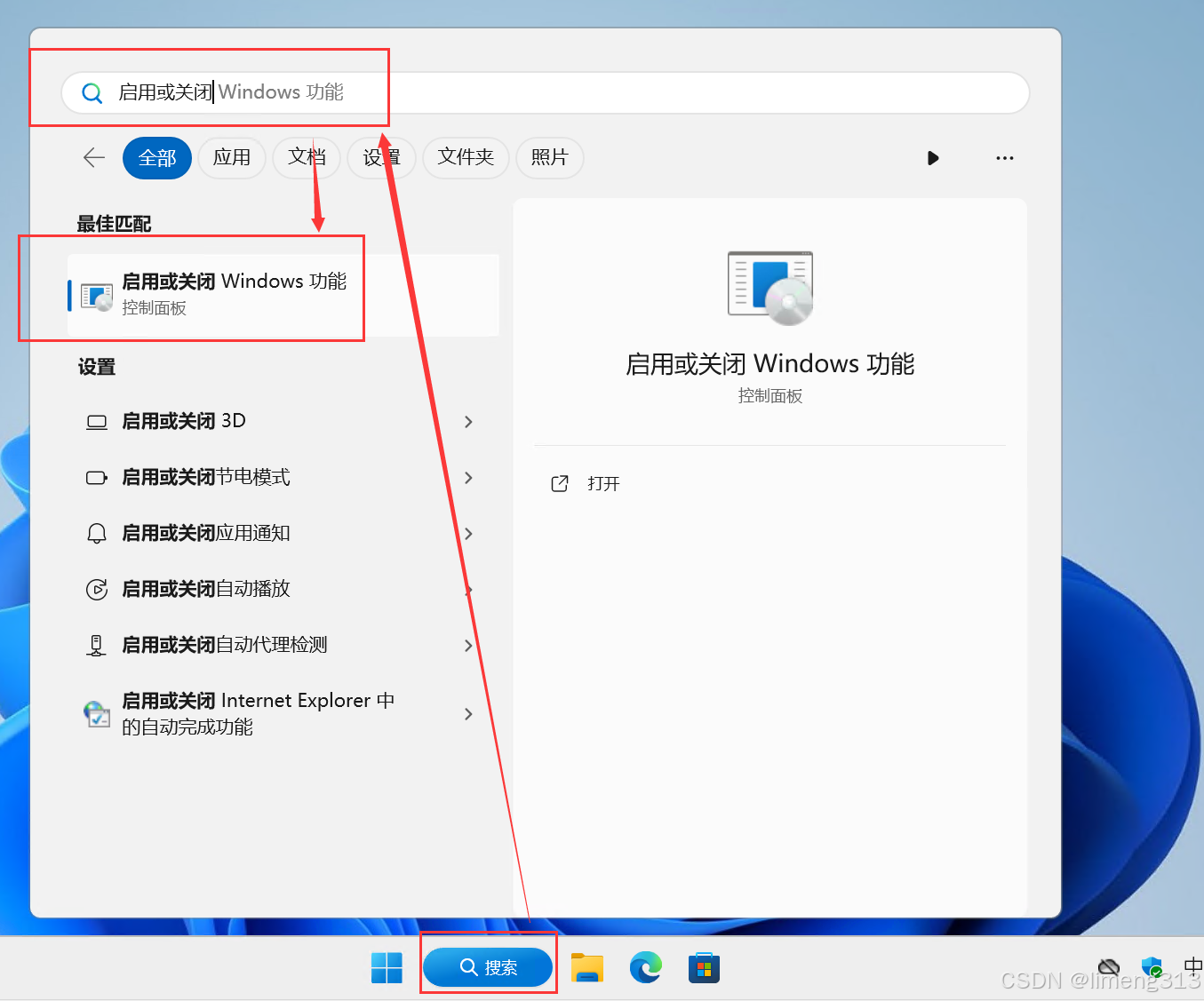Click the battery icon beside 节电模式

coord(97,478)
